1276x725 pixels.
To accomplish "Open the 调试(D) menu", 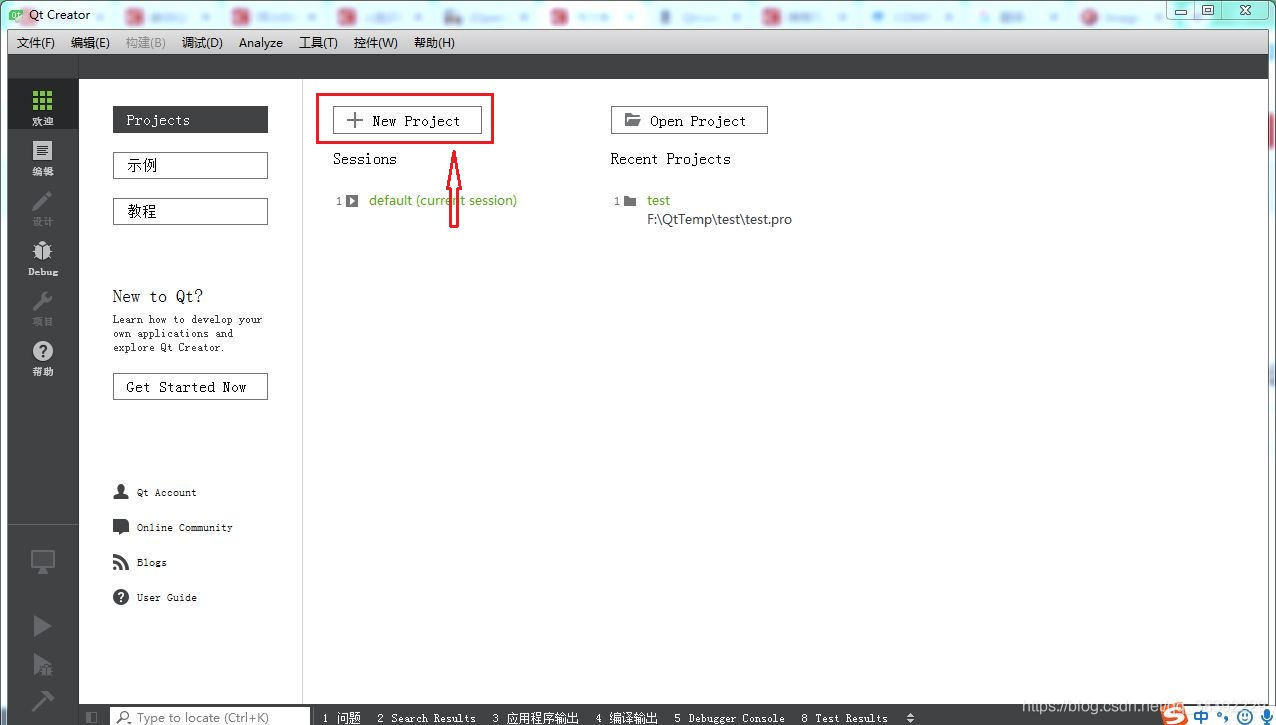I will [x=202, y=43].
